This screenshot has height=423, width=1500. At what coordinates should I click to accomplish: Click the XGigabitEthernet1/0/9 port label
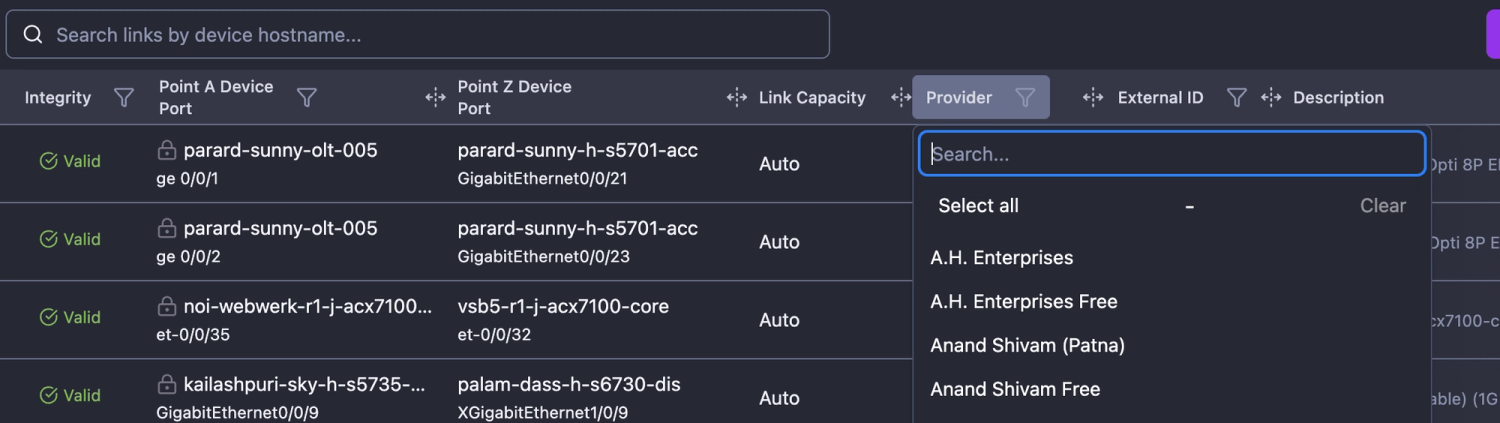tap(543, 413)
